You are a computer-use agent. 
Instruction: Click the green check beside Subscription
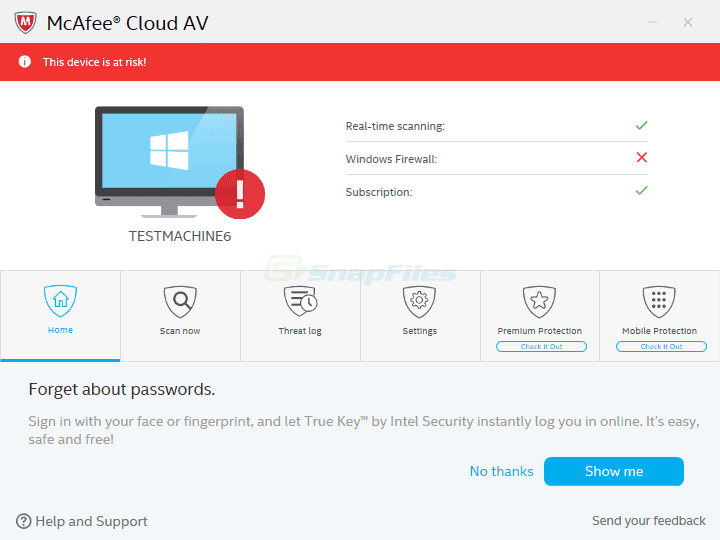[641, 190]
